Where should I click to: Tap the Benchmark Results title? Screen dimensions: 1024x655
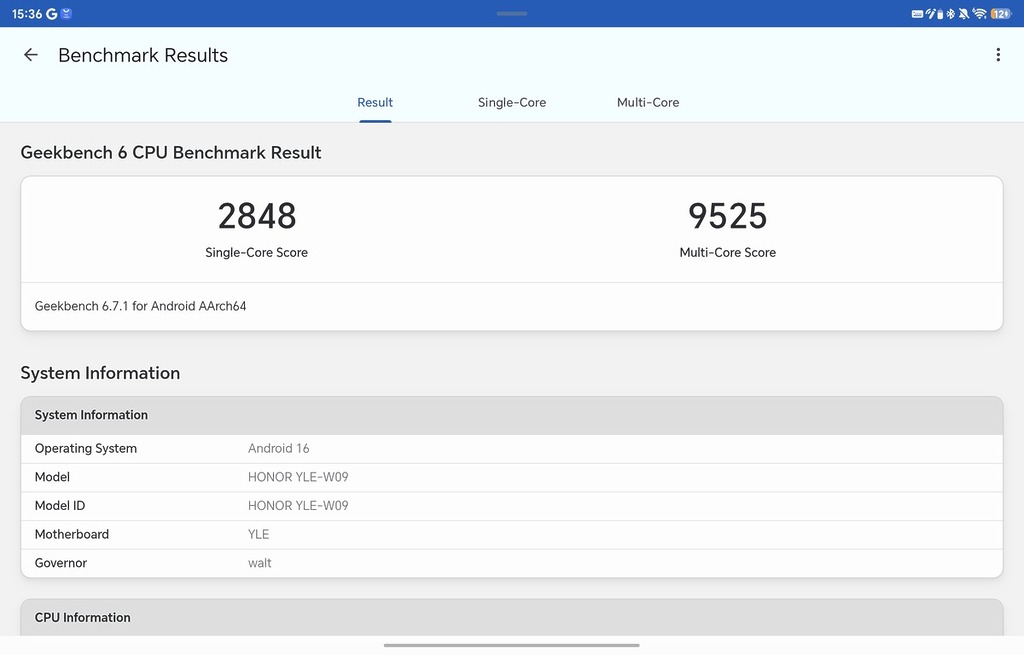(x=143, y=56)
